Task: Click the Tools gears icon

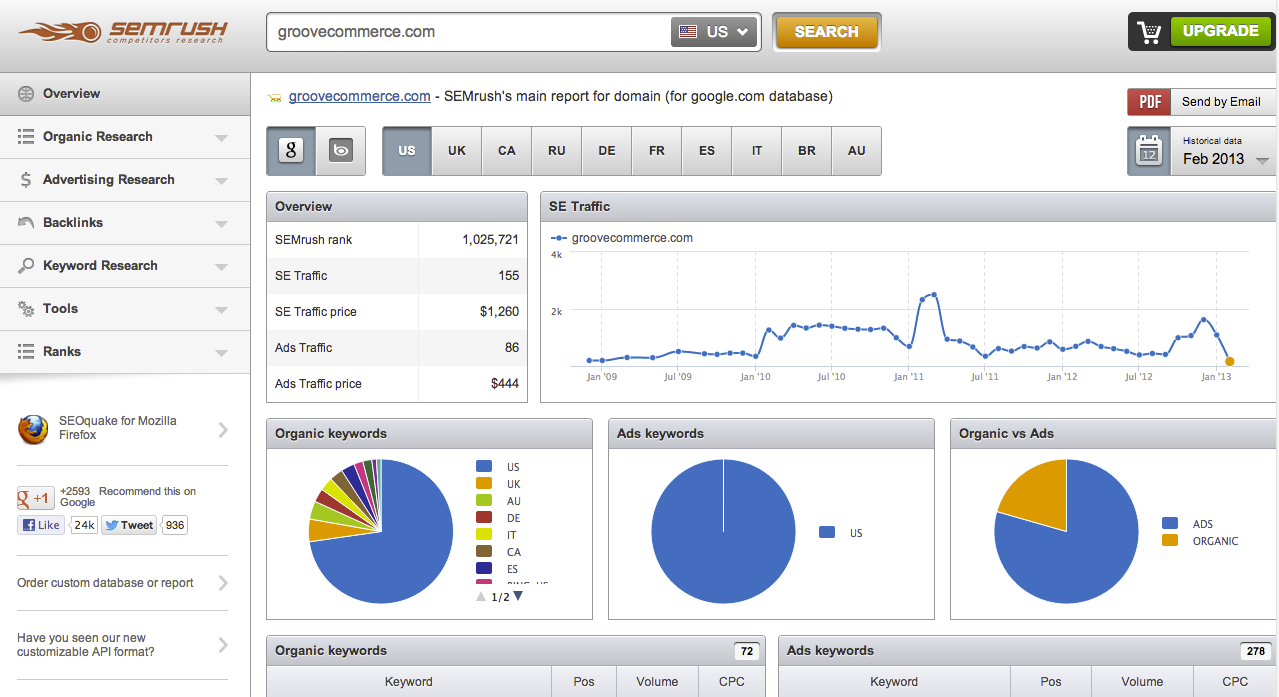Action: click(x=26, y=309)
